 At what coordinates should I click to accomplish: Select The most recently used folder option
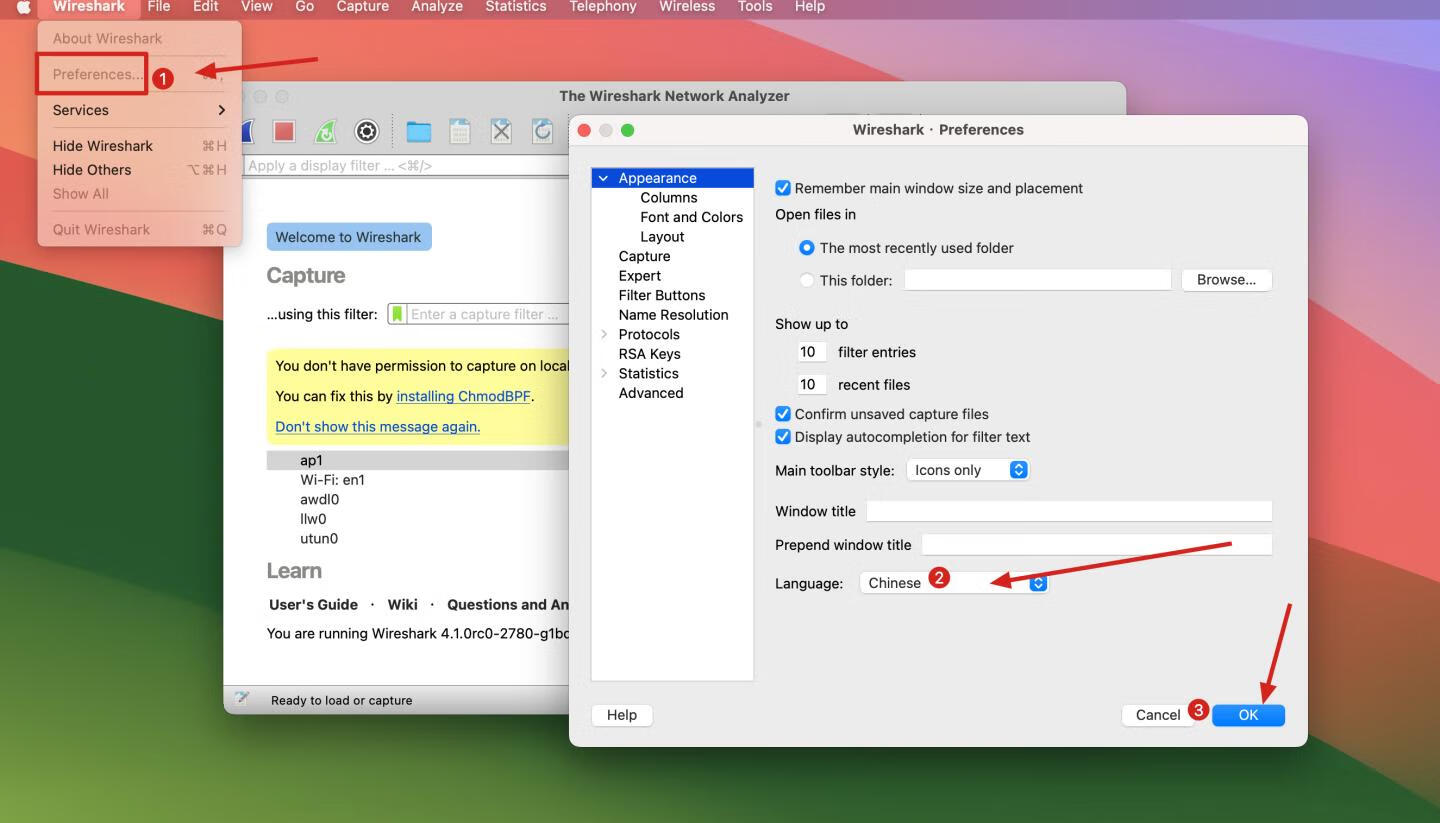[x=806, y=248]
